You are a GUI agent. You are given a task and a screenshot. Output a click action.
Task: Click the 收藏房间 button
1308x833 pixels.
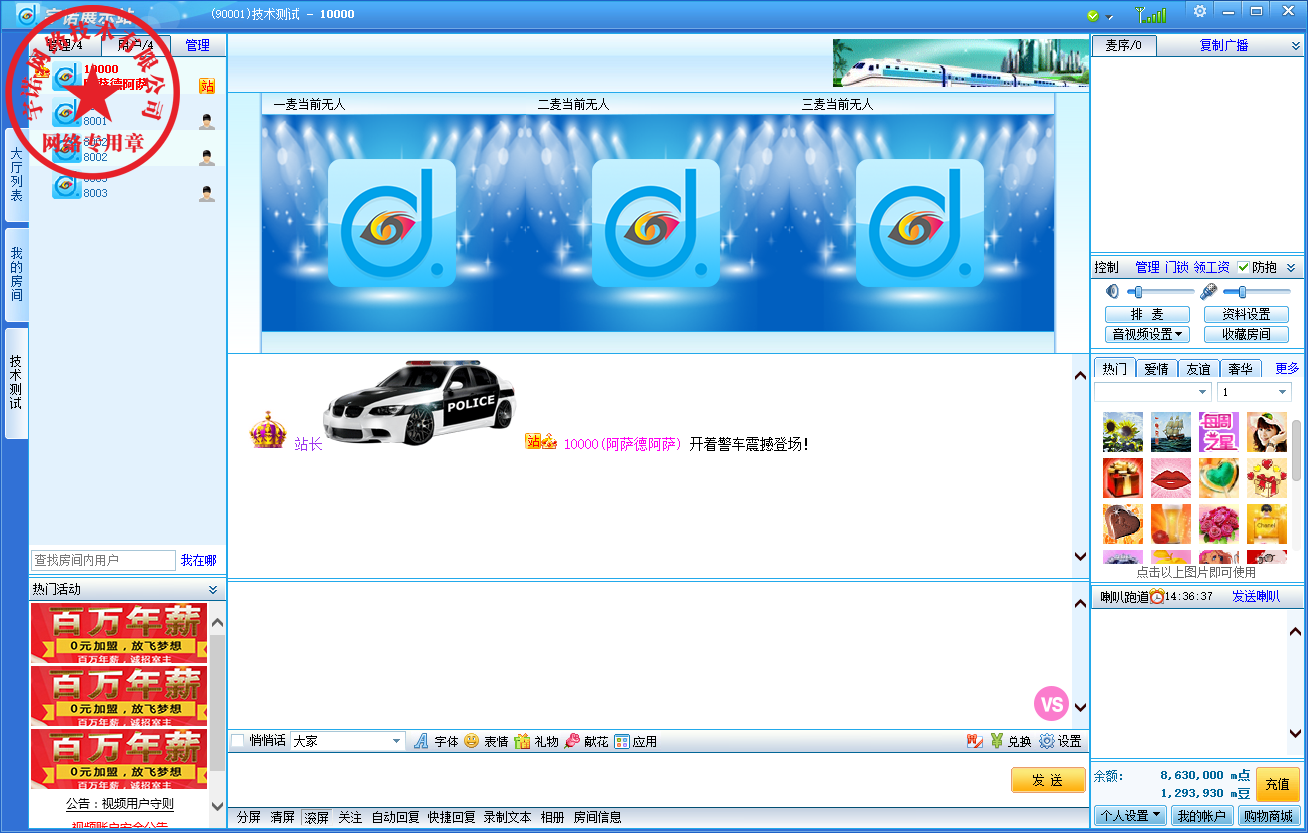(x=1246, y=334)
